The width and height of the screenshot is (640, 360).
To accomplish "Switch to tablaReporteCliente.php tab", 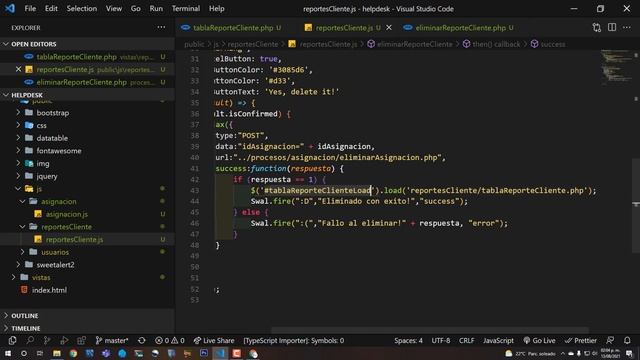I will [233, 28].
